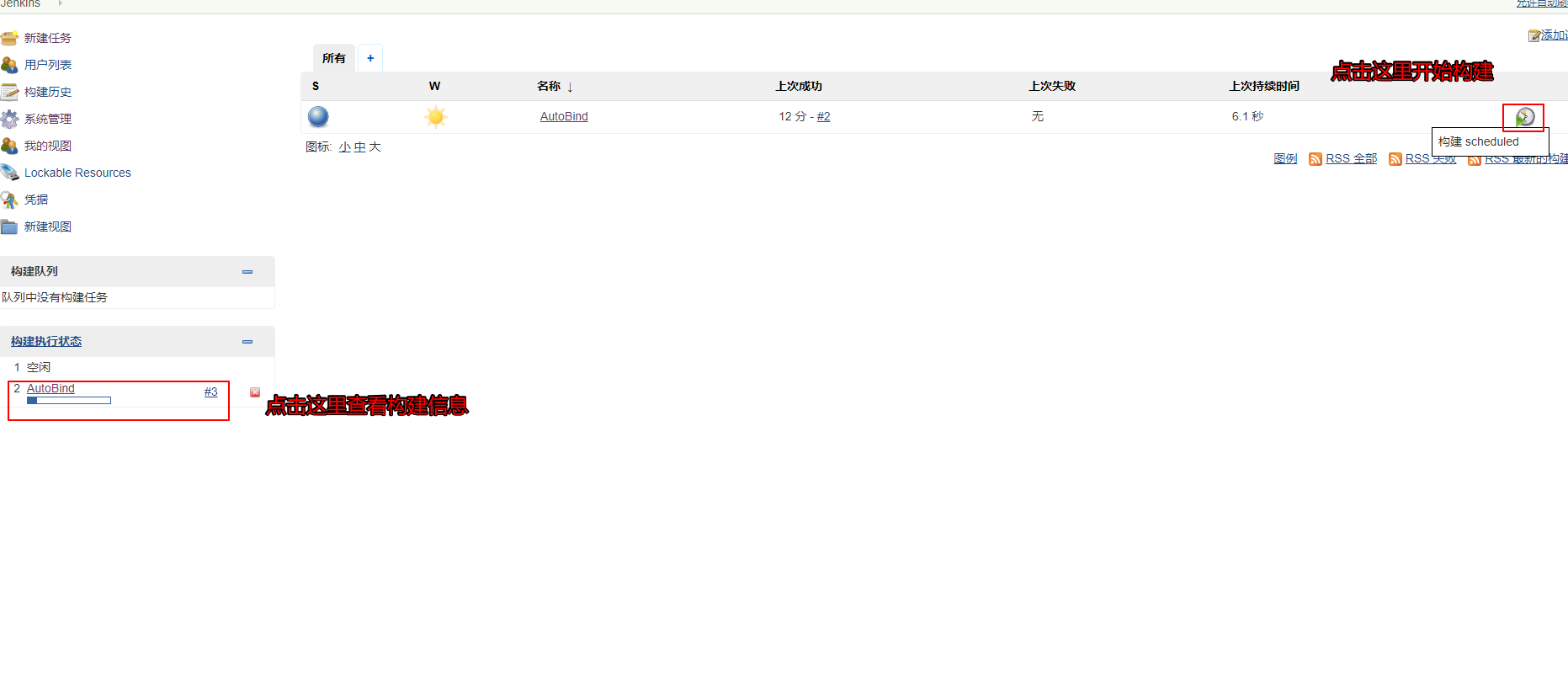1568x698 pixels.
Task: Open 系统管理 in the sidebar
Action: (48, 119)
